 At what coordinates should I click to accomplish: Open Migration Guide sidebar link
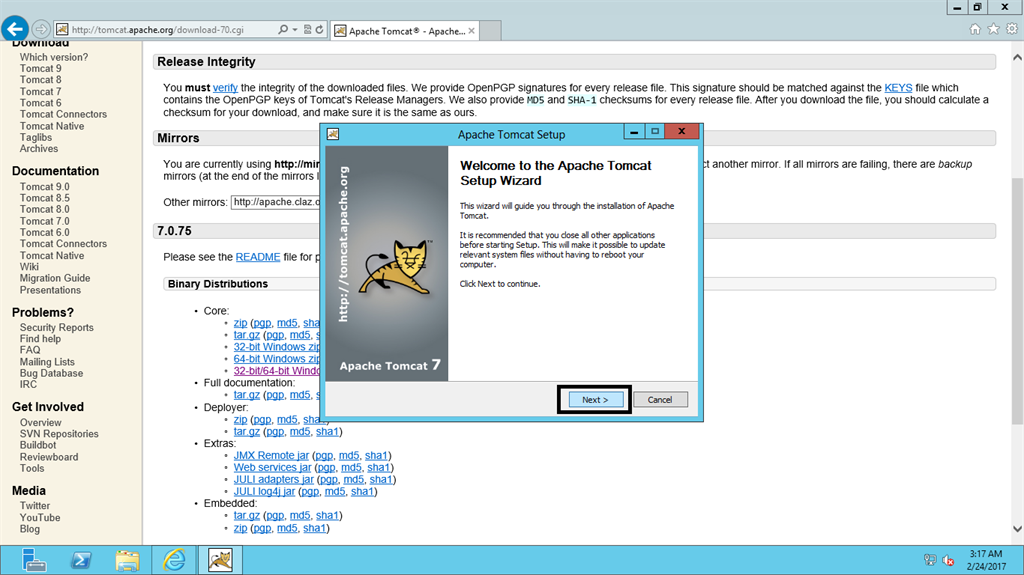tap(55, 278)
